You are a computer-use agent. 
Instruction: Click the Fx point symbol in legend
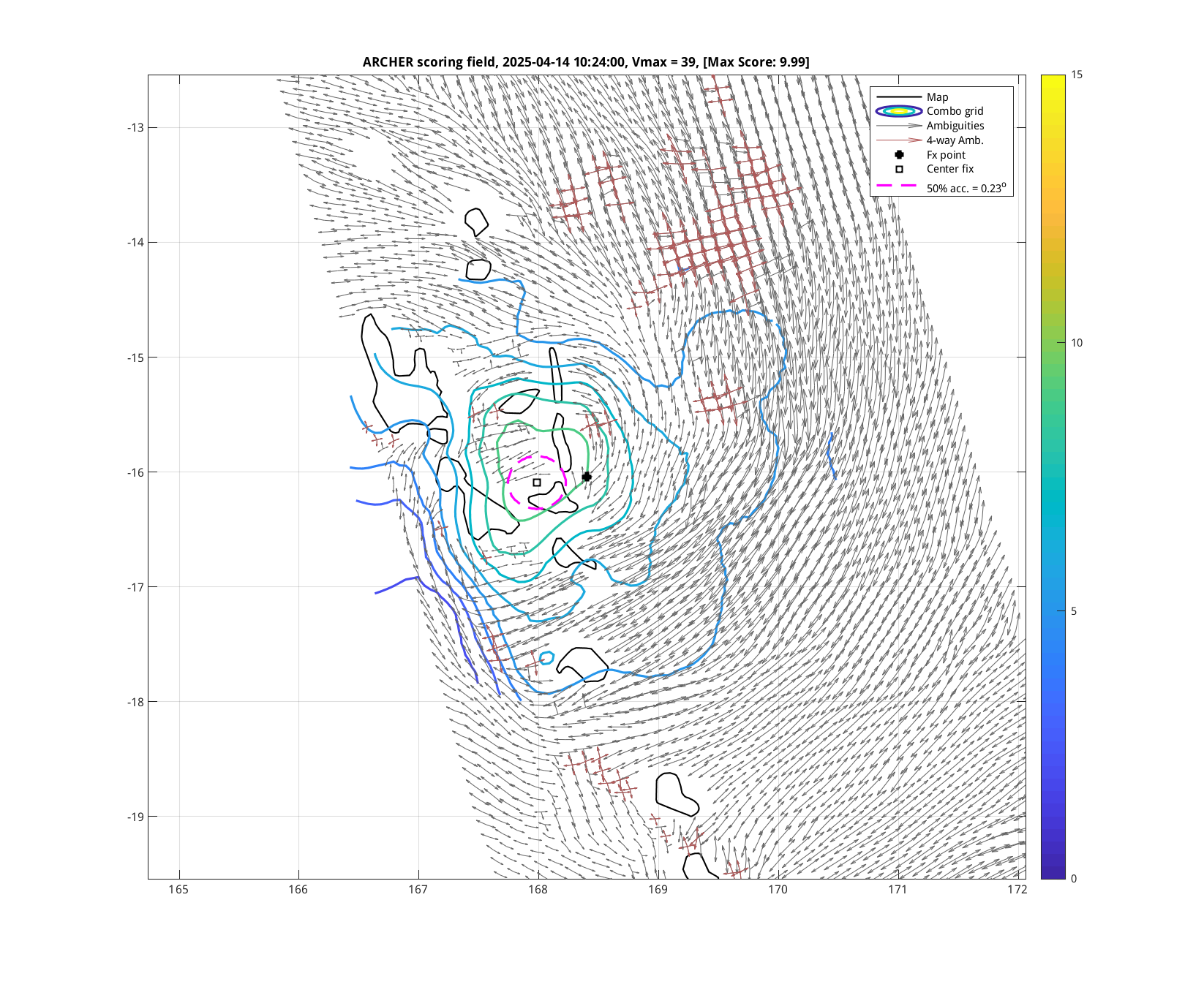pyautogui.click(x=899, y=155)
